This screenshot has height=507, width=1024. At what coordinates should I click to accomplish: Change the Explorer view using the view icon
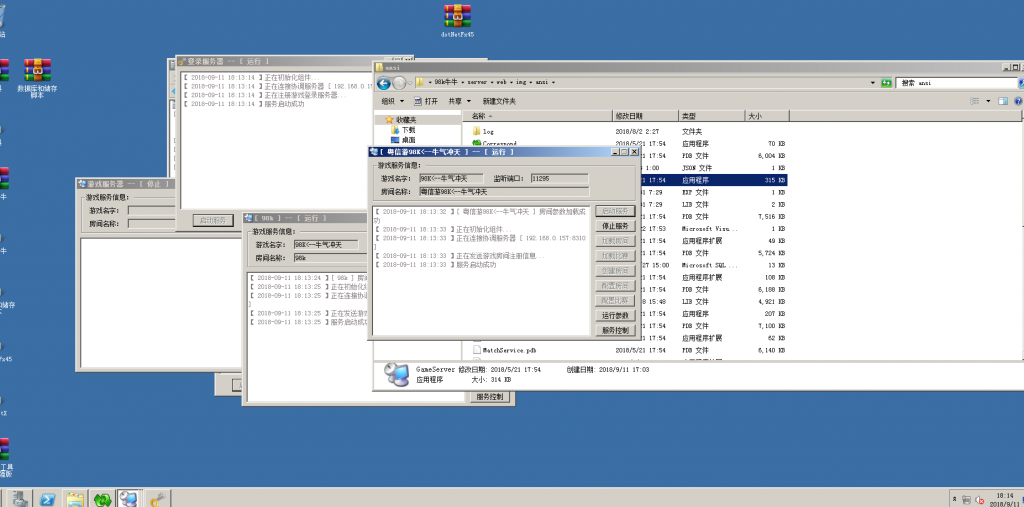coord(975,101)
